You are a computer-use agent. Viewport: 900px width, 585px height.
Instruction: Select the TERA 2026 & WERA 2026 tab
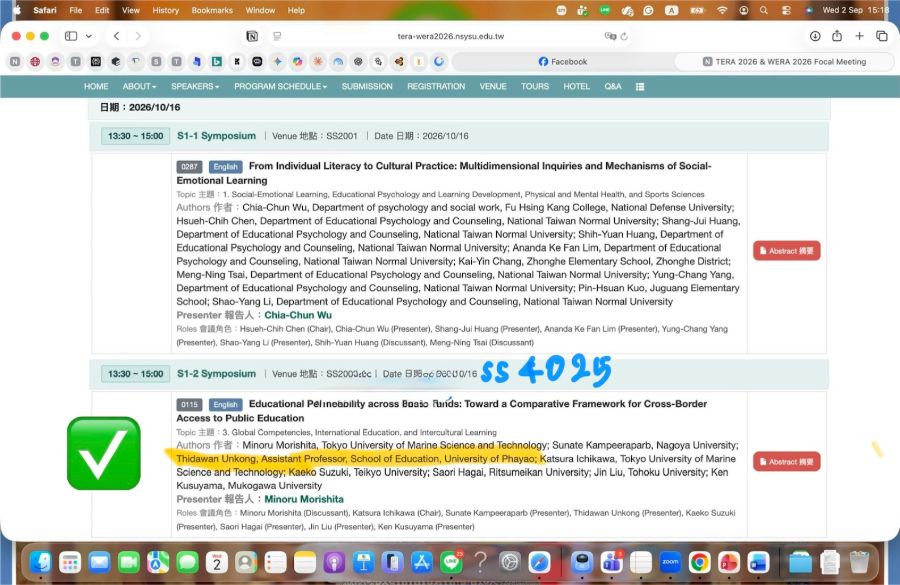pyautogui.click(x=784, y=61)
